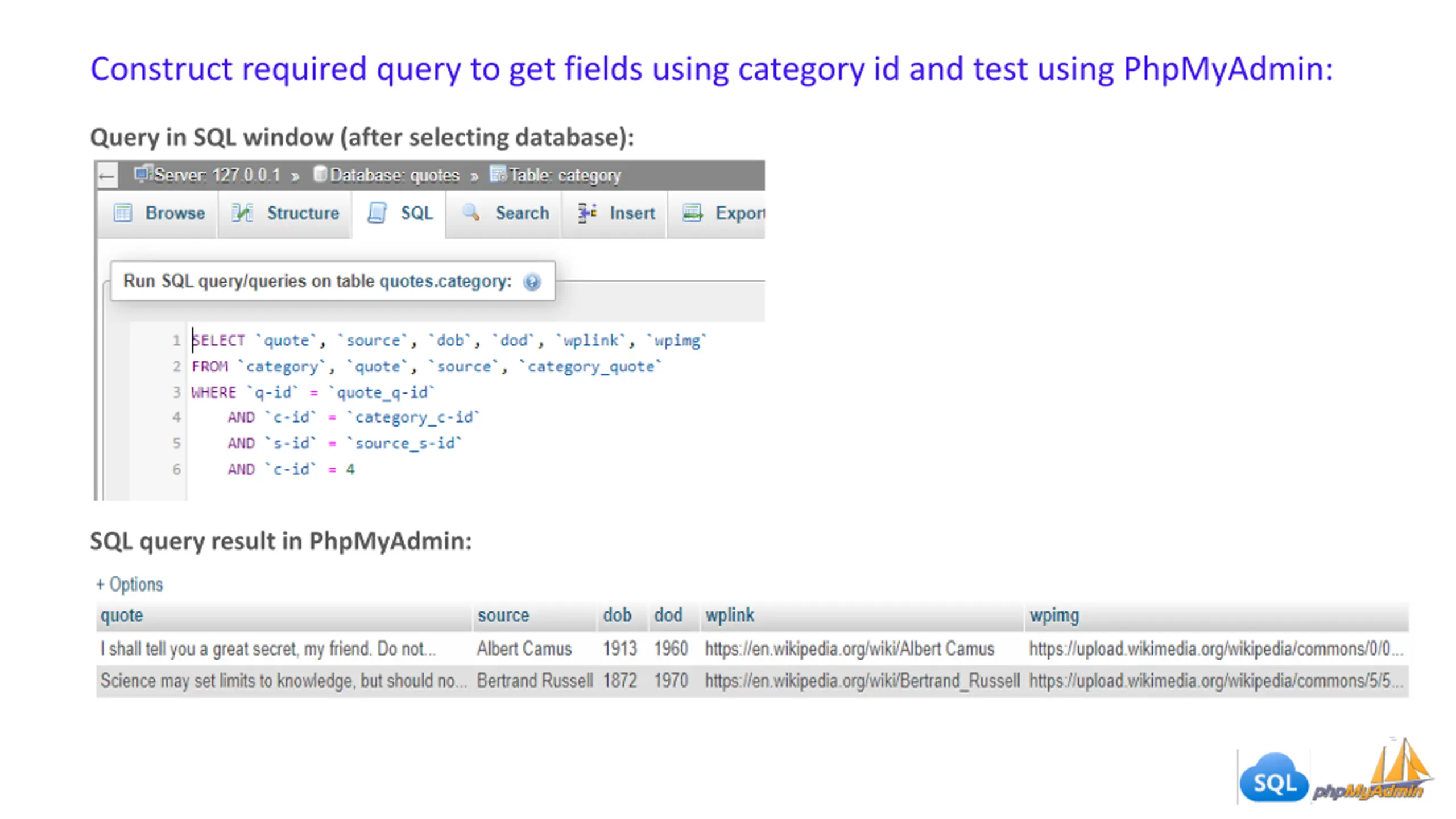Viewport: 1456px width, 819px height.
Task: Click the Export tab's icon
Action: [x=692, y=213]
